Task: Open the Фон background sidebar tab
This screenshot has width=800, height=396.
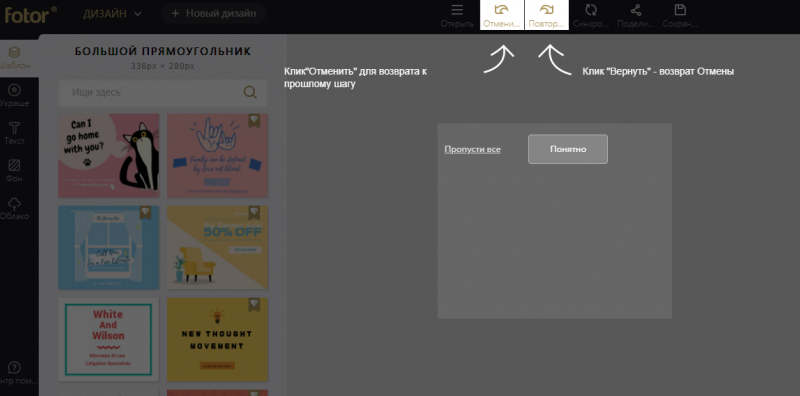Action: coord(15,171)
